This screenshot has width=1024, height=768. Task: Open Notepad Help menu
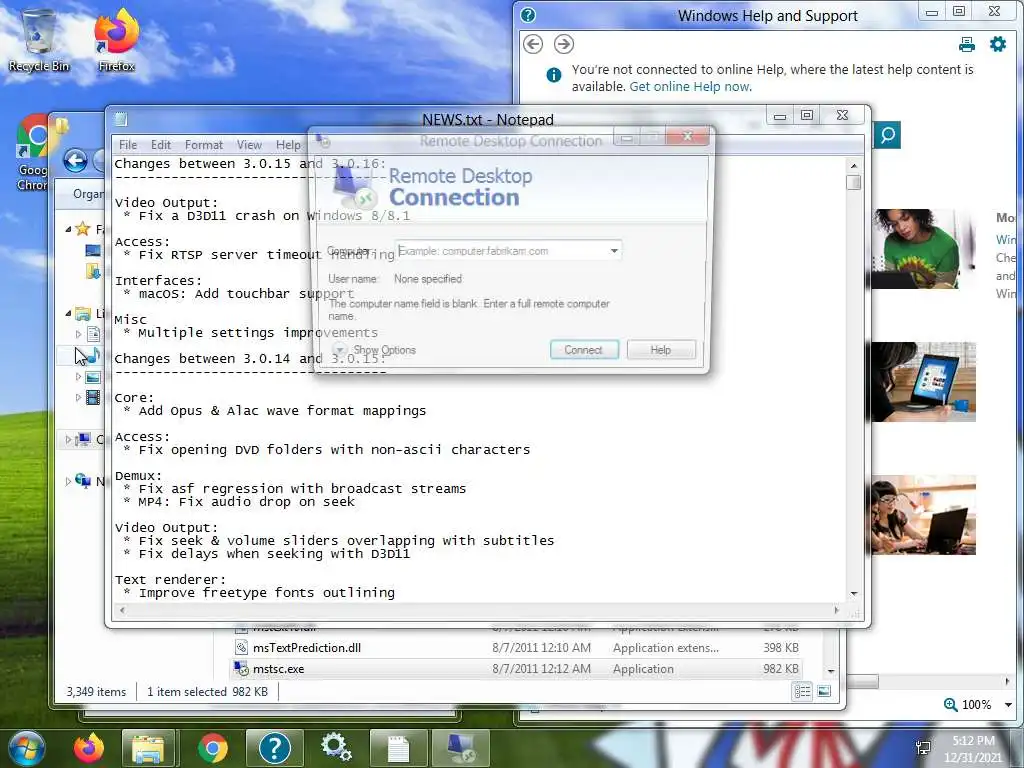(x=288, y=145)
